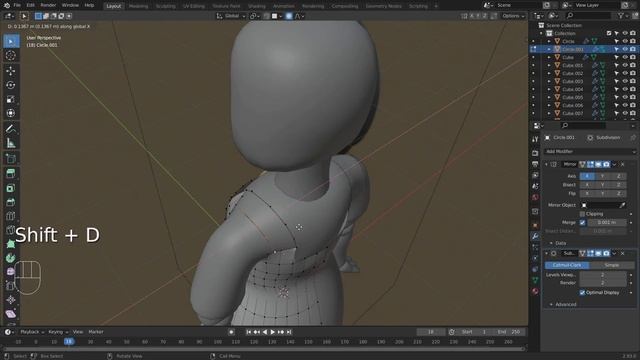Select the Add Cube tool
The width and height of the screenshot is (640, 360).
[x=11, y=158]
